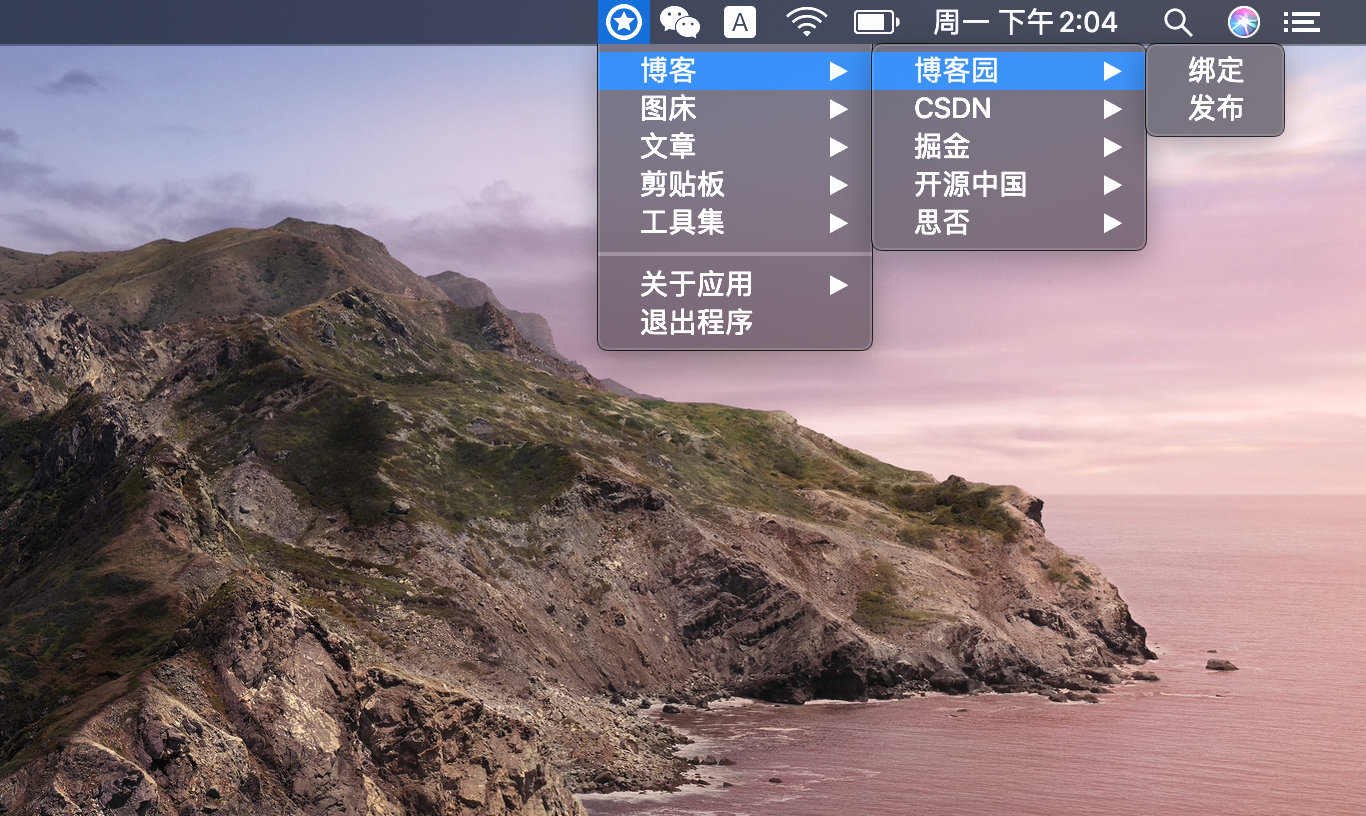Expand the arrow next to 思否
The width and height of the screenshot is (1366, 816).
[x=1112, y=223]
